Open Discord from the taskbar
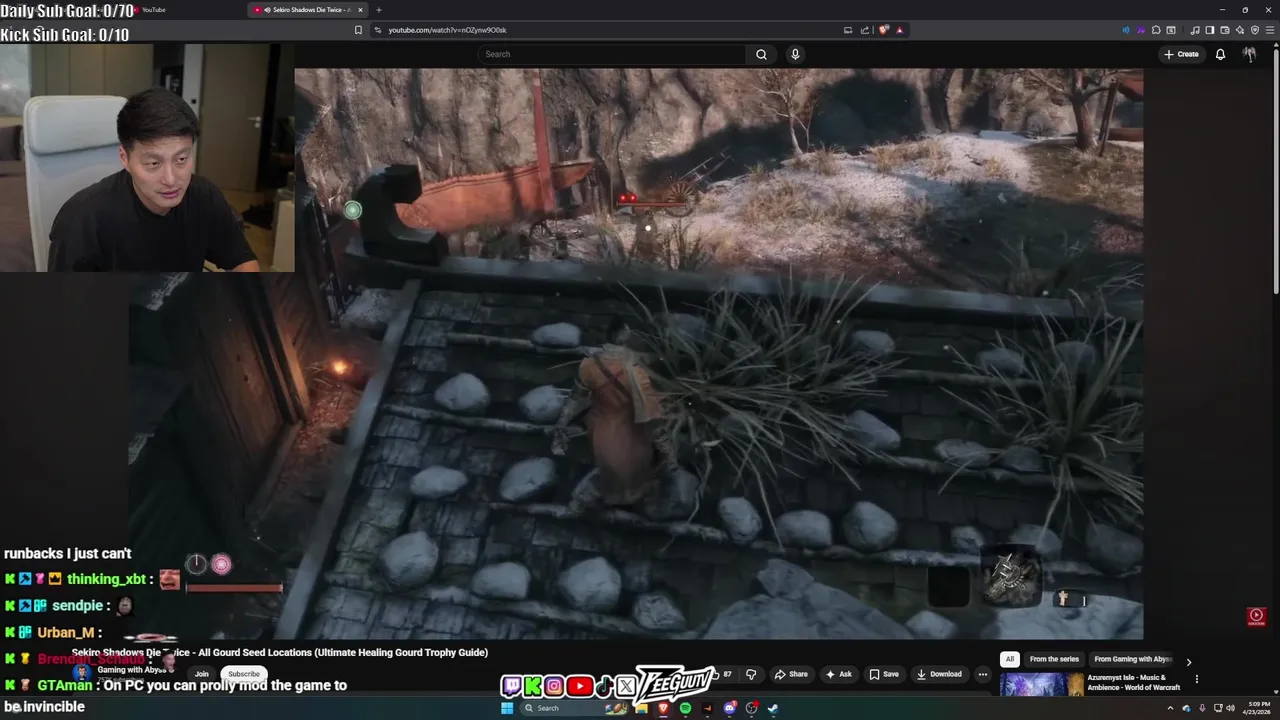The width and height of the screenshot is (1280, 720). 729,708
